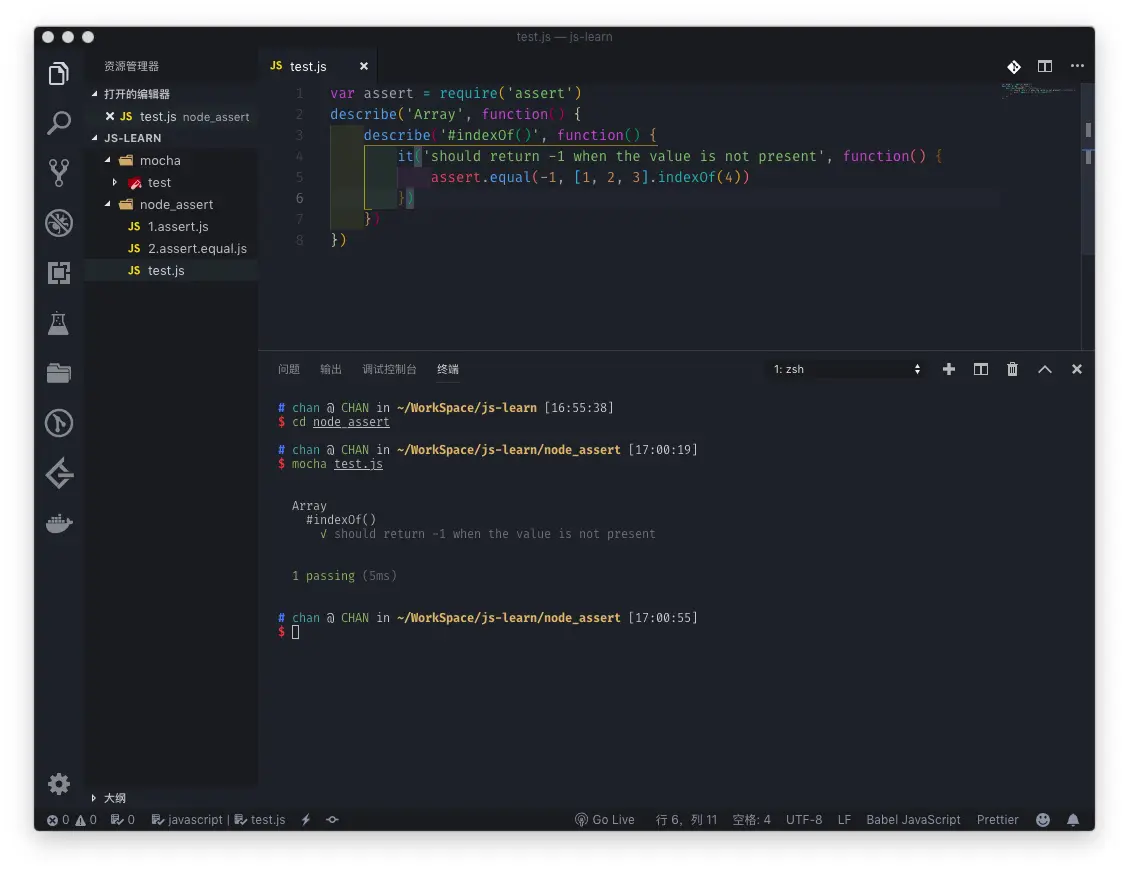Viewport: 1129px width, 873px height.
Task: Open the Git history clock icon
Action: pos(58,423)
